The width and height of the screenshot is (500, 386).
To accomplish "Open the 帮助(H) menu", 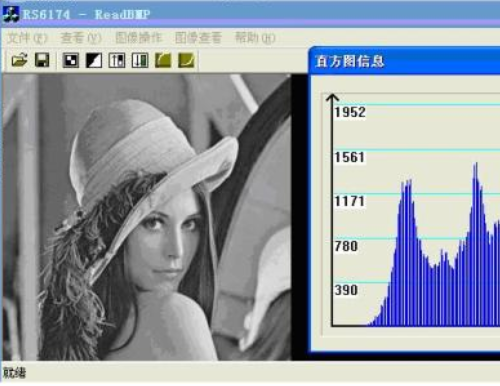I will 255,38.
